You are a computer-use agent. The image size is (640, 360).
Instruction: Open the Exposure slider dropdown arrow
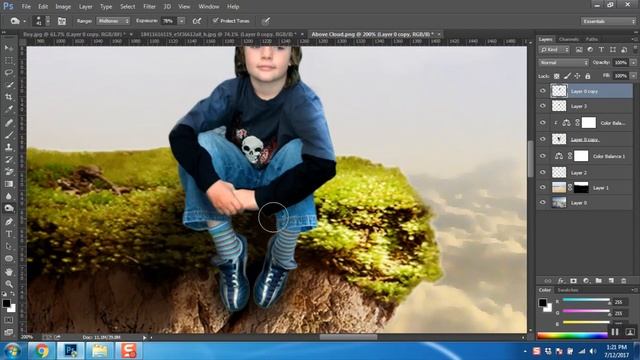point(182,20)
